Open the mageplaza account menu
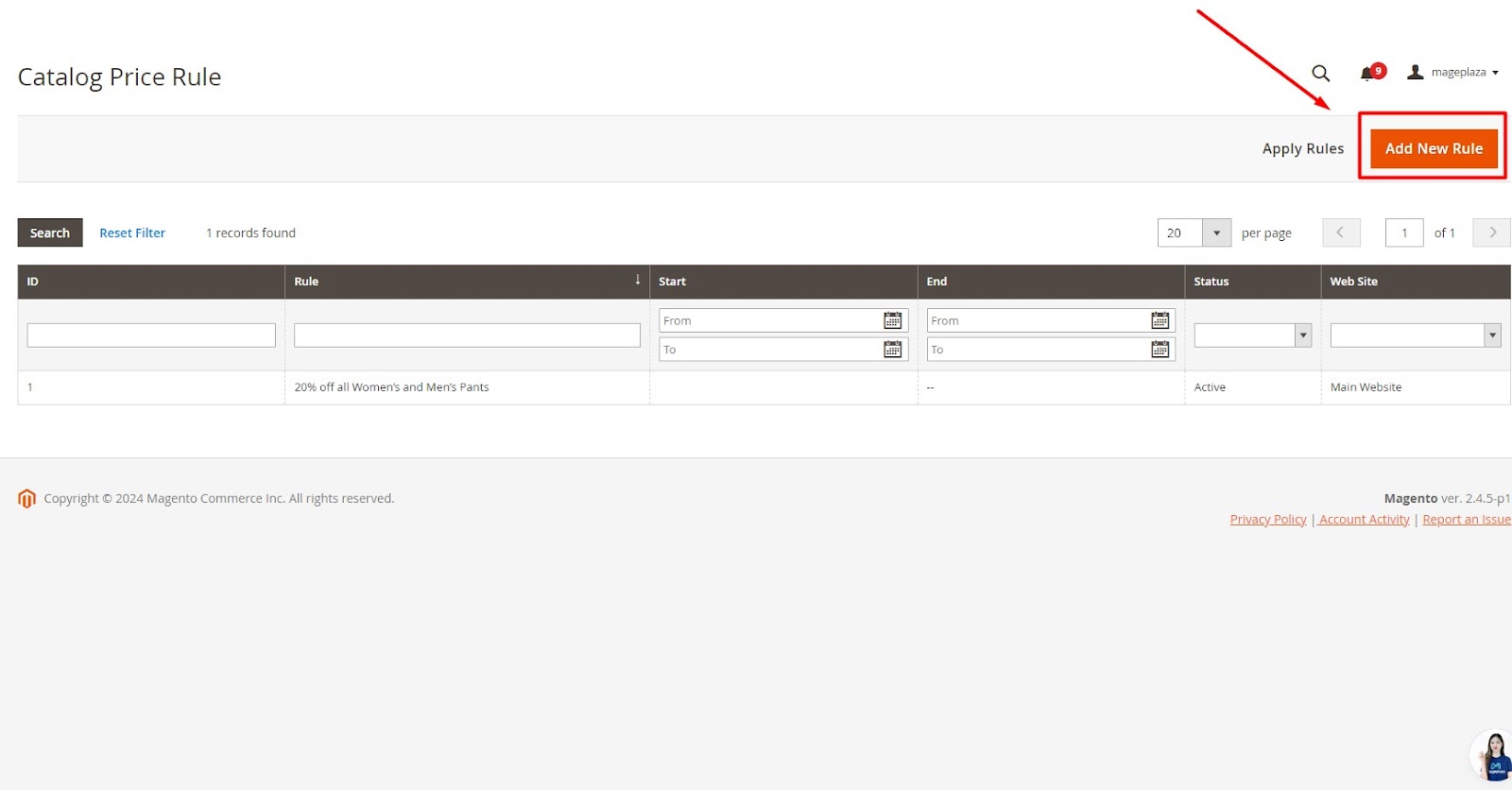This screenshot has height=790, width=1512. click(1452, 72)
